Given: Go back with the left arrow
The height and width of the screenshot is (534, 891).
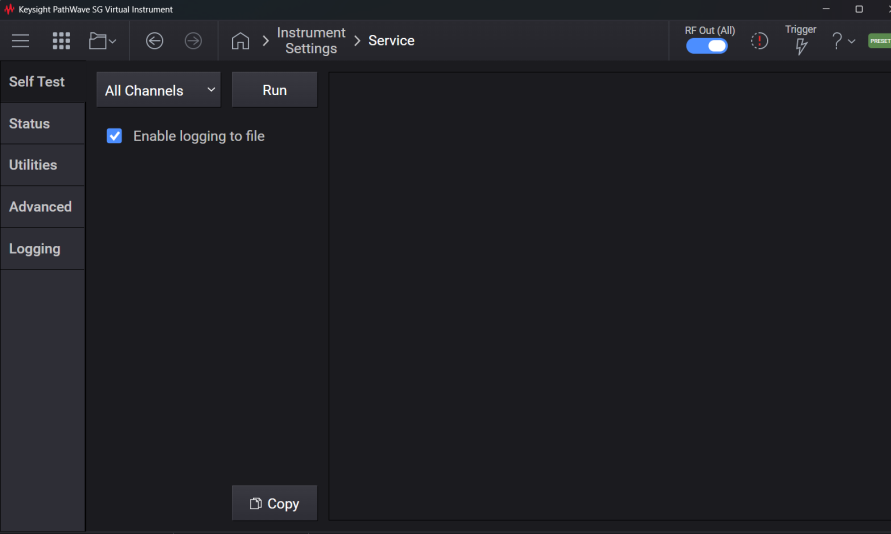Looking at the screenshot, I should click(154, 41).
